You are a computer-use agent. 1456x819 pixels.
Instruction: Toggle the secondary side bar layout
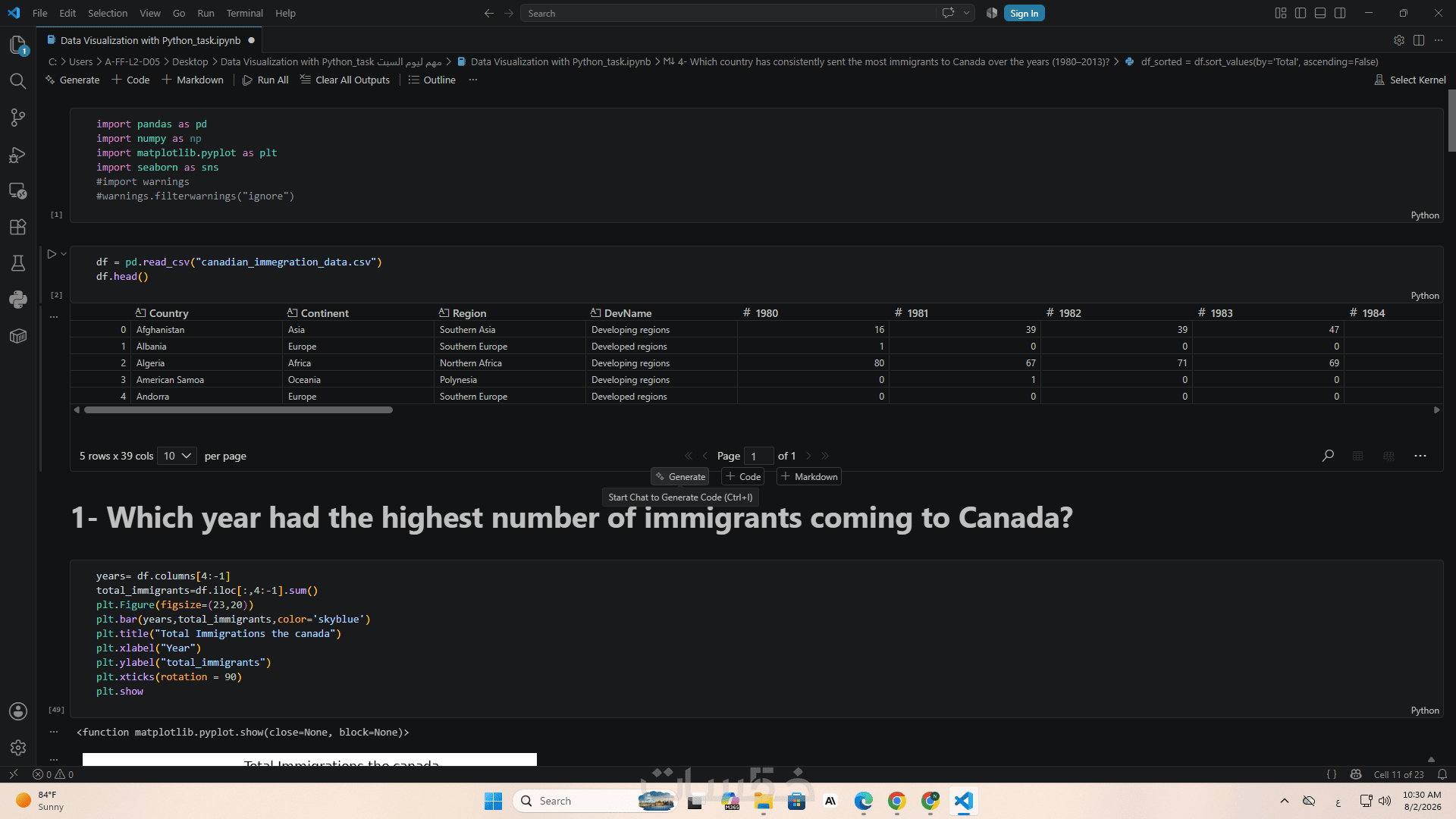(x=1340, y=13)
